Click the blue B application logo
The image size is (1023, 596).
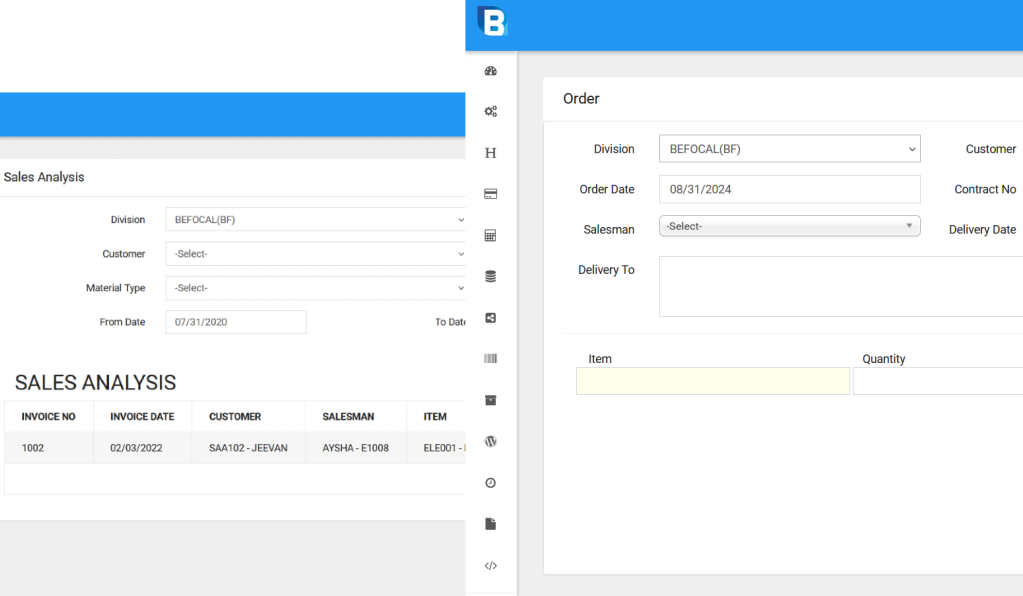coord(492,21)
